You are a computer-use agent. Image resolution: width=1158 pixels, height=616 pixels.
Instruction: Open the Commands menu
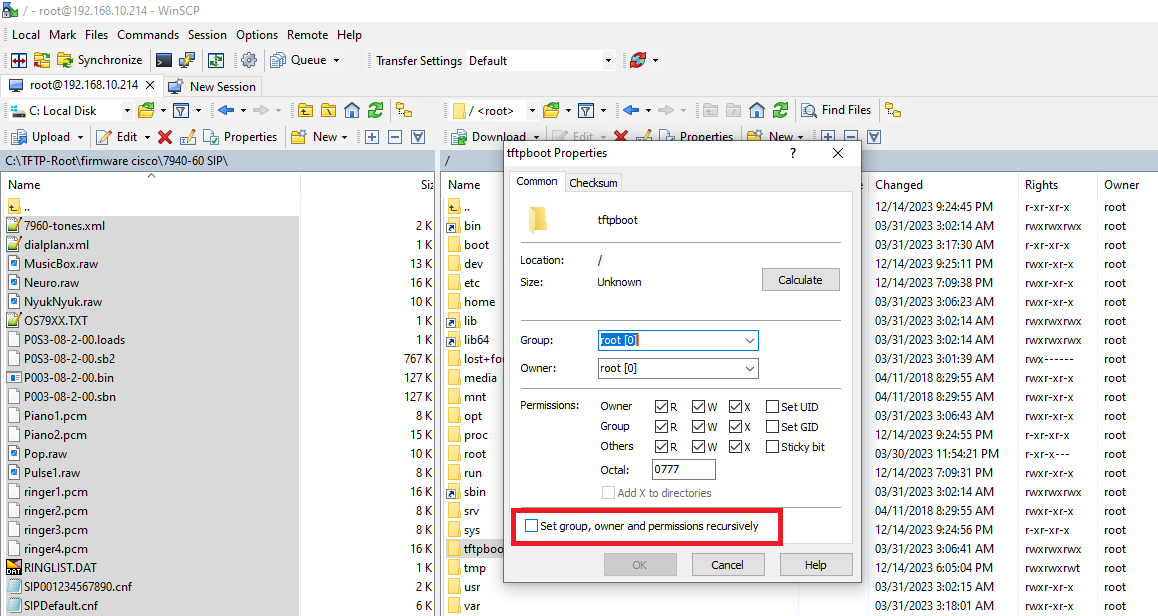(148, 35)
